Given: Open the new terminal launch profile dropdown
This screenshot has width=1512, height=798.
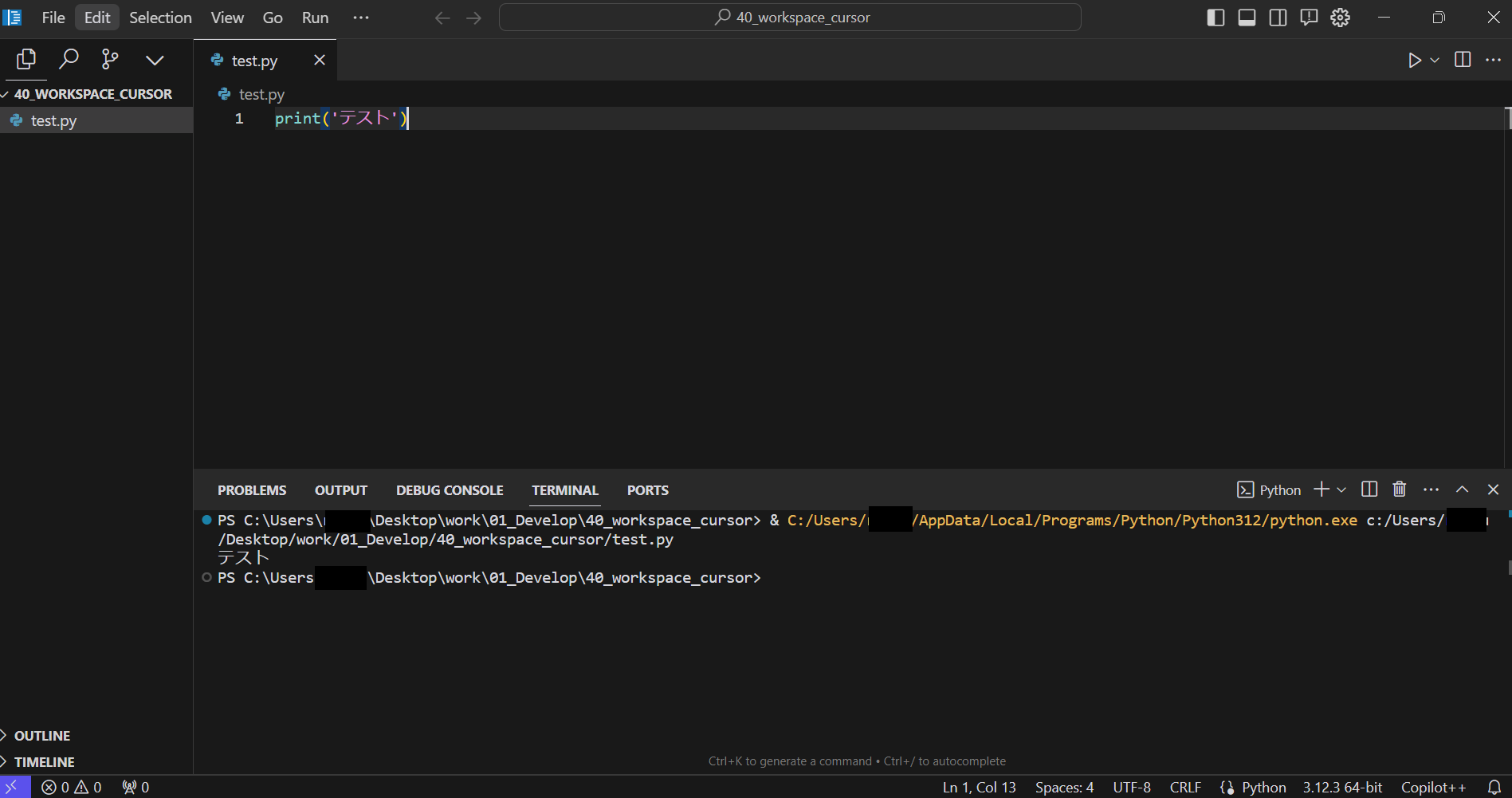Looking at the screenshot, I should click(x=1341, y=489).
